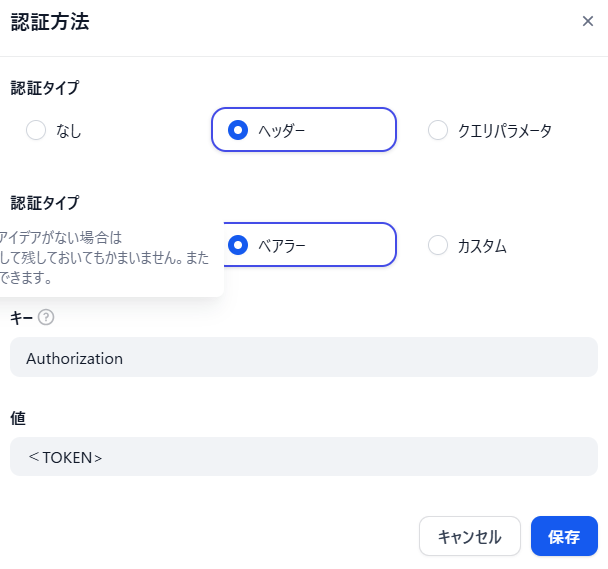Click the 保存 button
The width and height of the screenshot is (608, 569).
[x=564, y=536]
